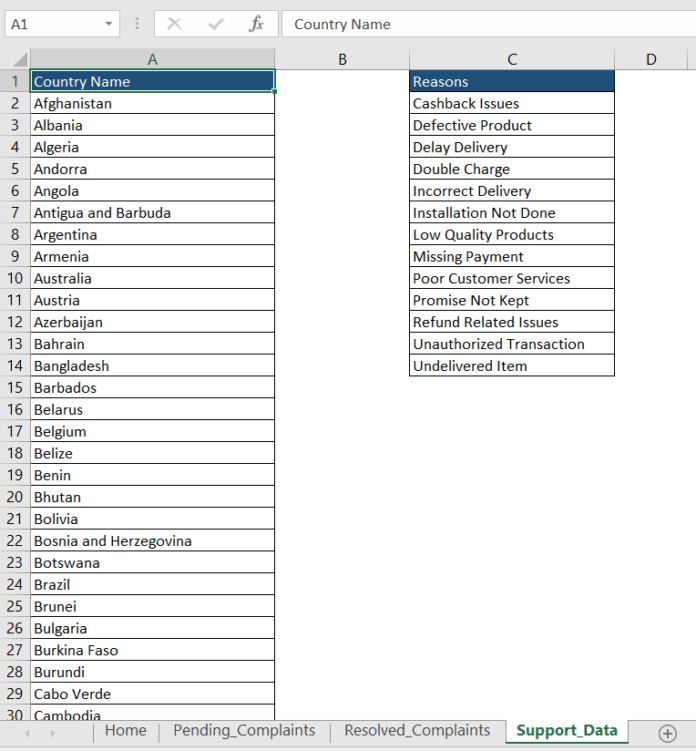696x751 pixels.
Task: Add a new sheet with plus button
Action: [668, 733]
